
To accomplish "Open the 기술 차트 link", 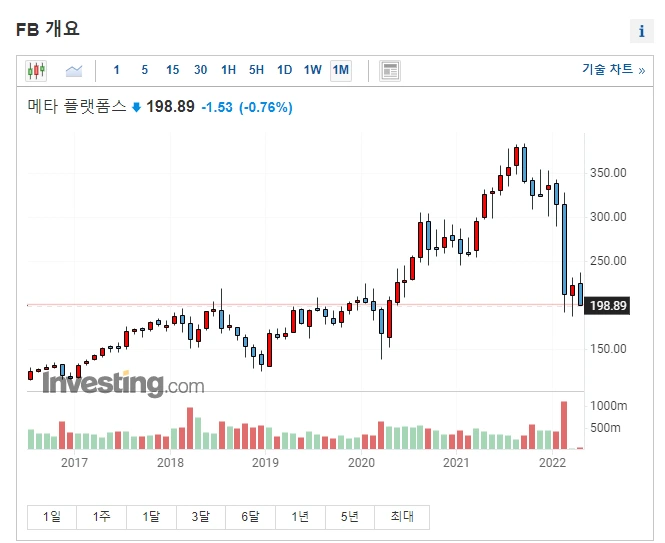I will click(x=613, y=69).
